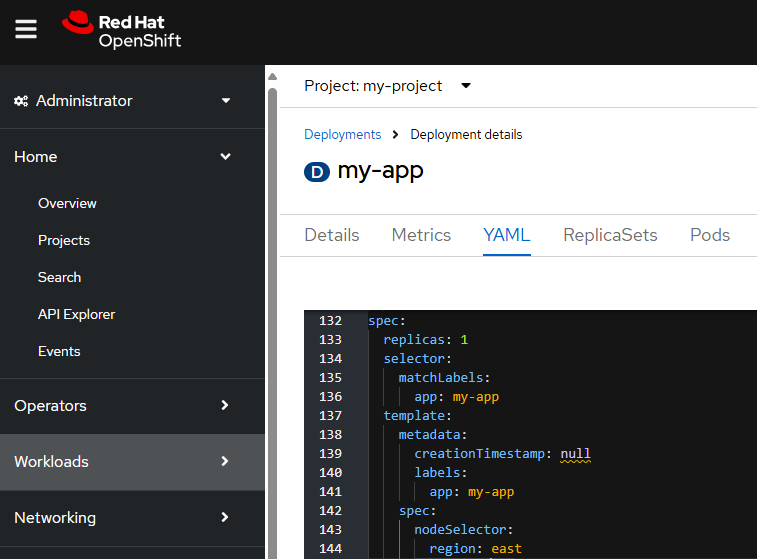Go to Overview in the sidebar
Image resolution: width=757 pixels, height=559 pixels.
[67, 203]
